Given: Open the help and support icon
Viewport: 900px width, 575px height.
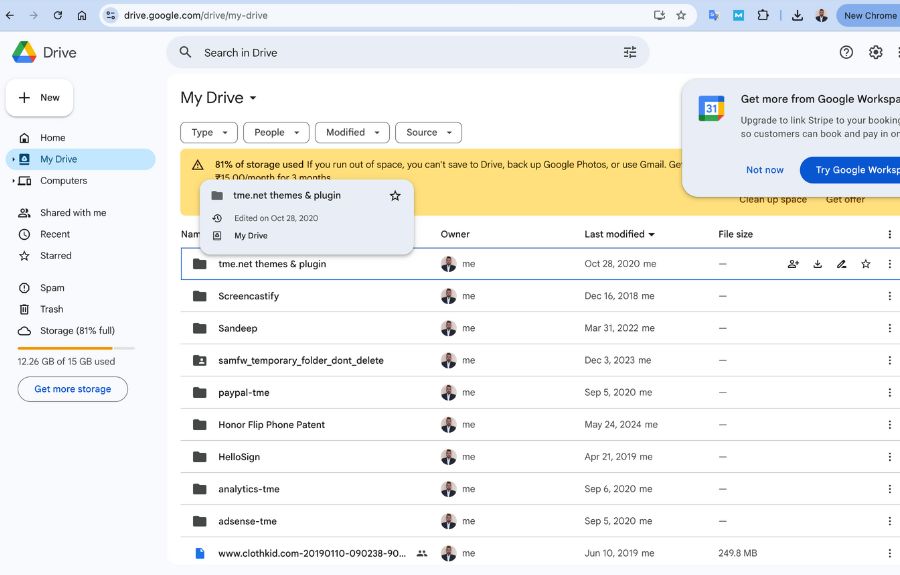Looking at the screenshot, I should [846, 52].
